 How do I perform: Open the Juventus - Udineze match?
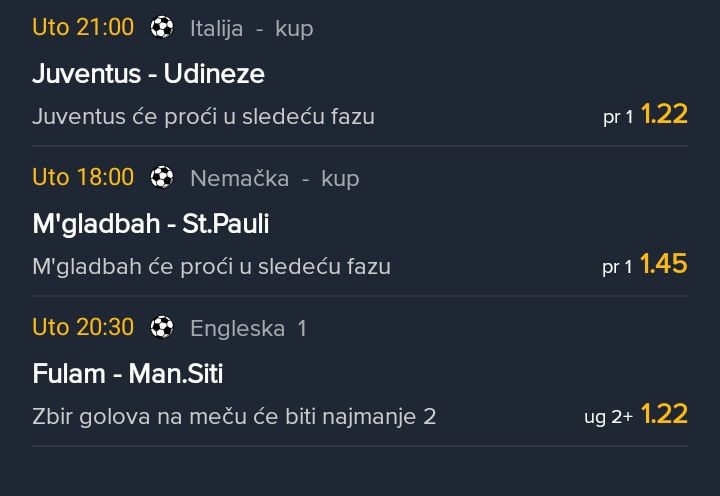coord(148,73)
